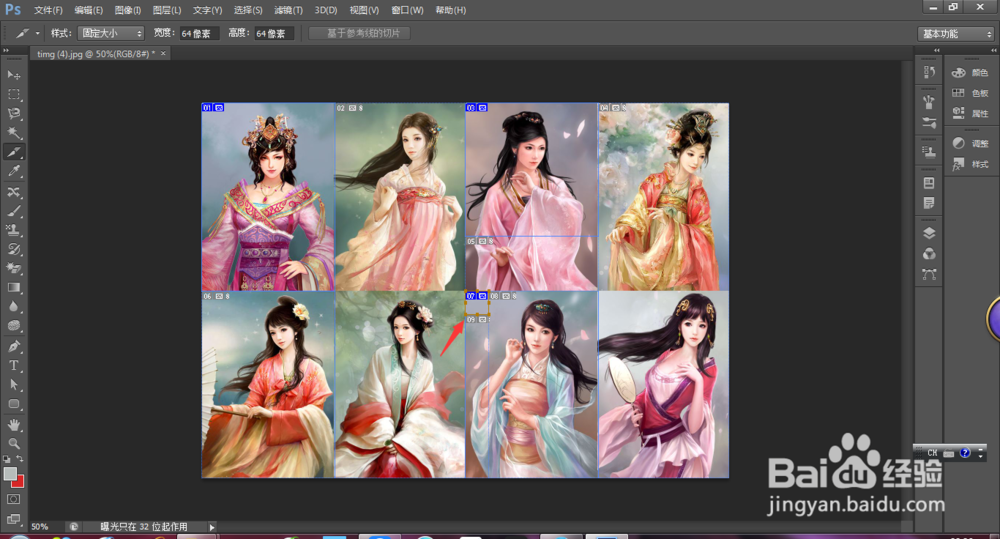Open the 编辑 menu

pyautogui.click(x=89, y=10)
